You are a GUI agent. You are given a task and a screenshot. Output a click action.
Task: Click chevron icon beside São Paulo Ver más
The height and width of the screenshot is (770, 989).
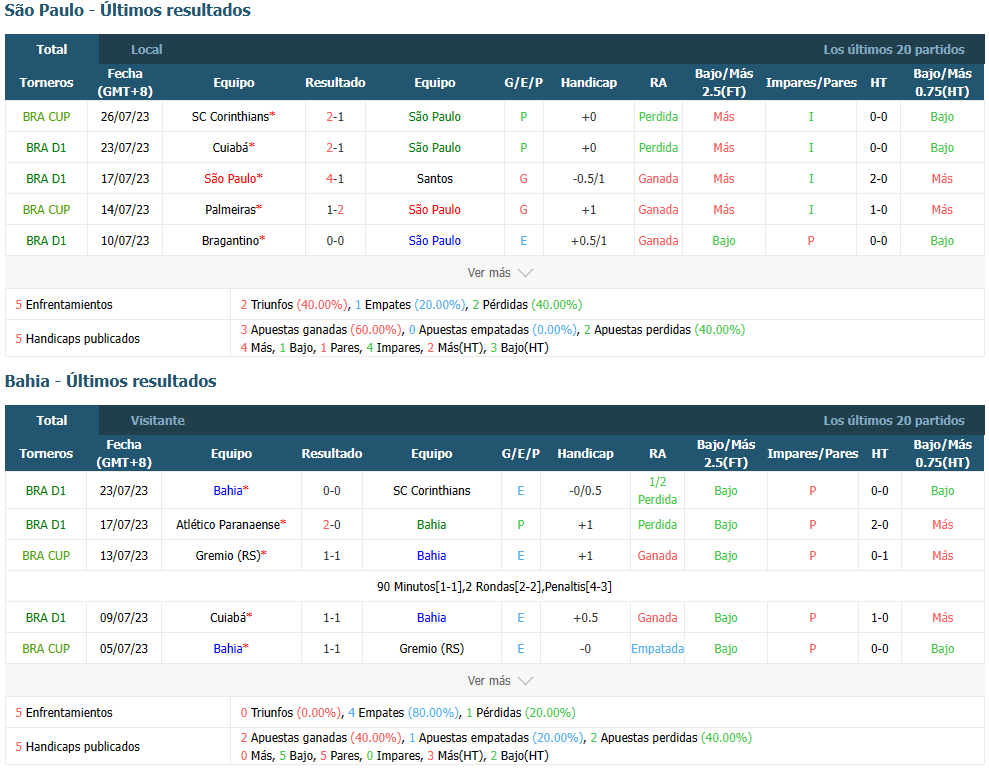coord(525,273)
